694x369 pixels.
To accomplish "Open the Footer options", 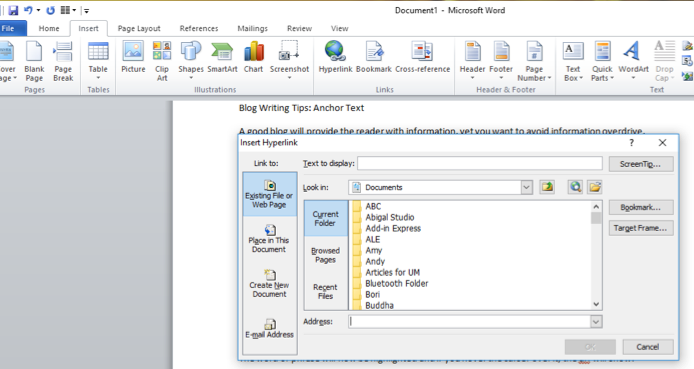I will 501,60.
